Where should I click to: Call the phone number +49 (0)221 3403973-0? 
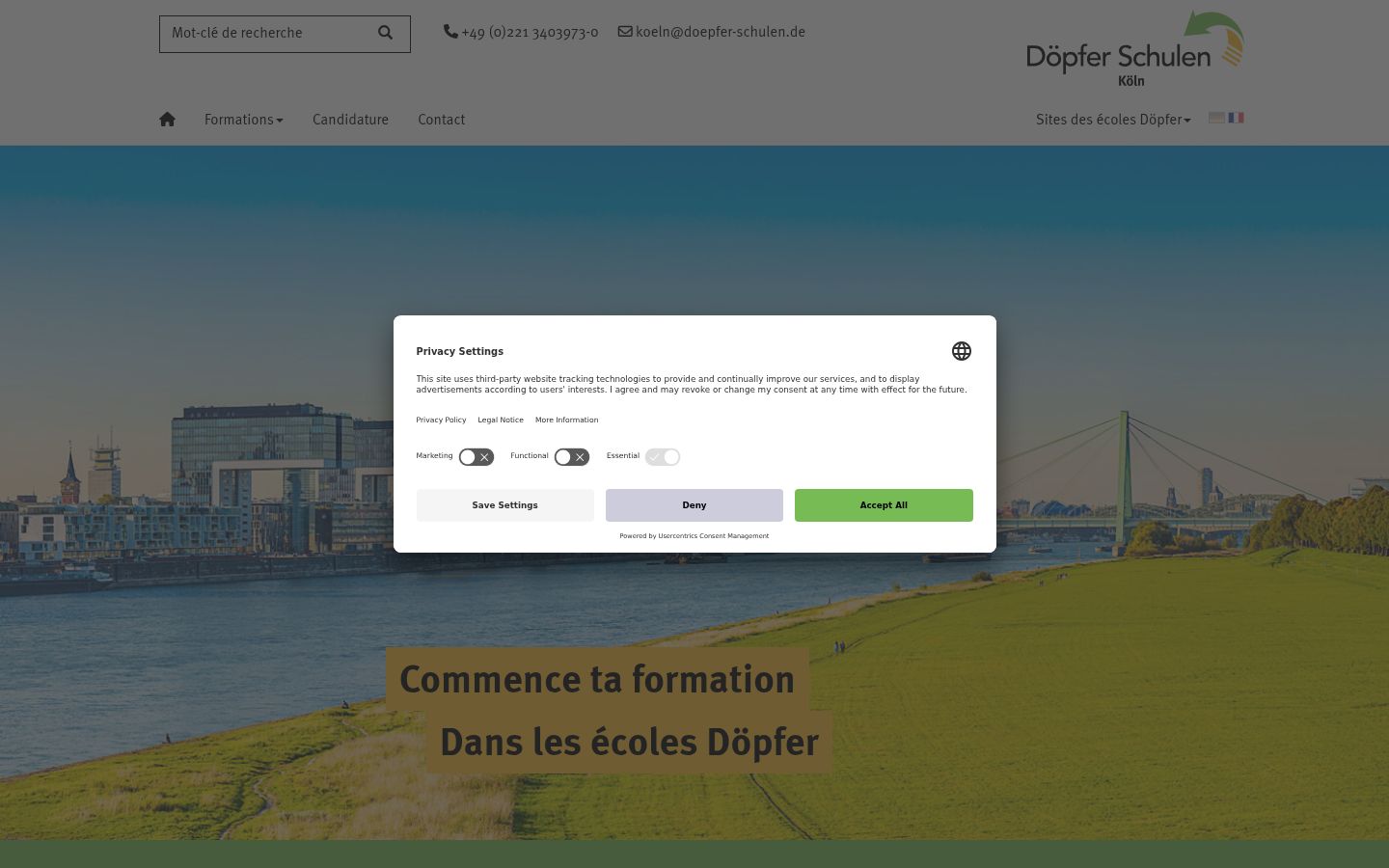521,33
